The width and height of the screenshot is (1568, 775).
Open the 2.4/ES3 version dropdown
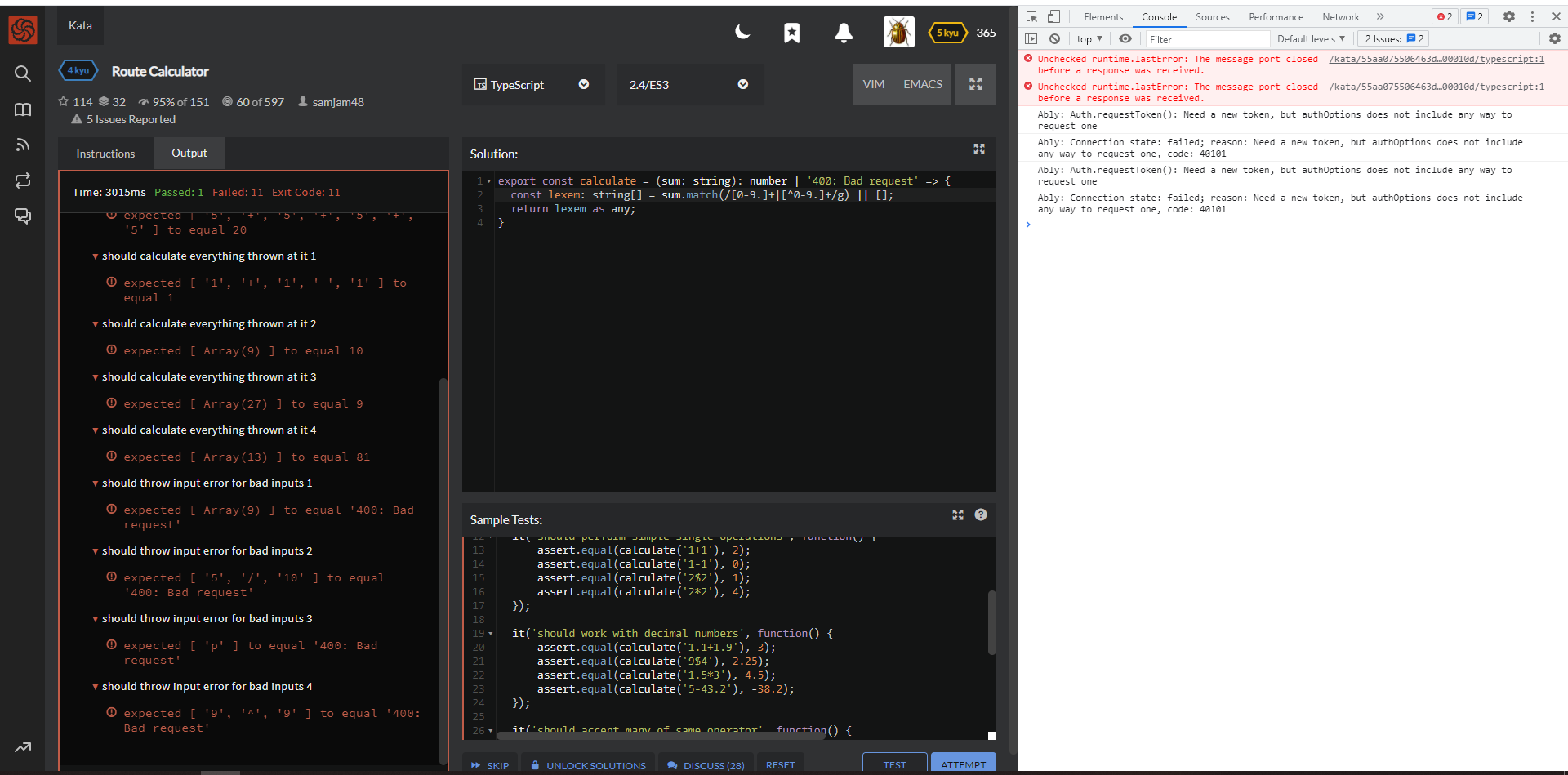point(690,84)
